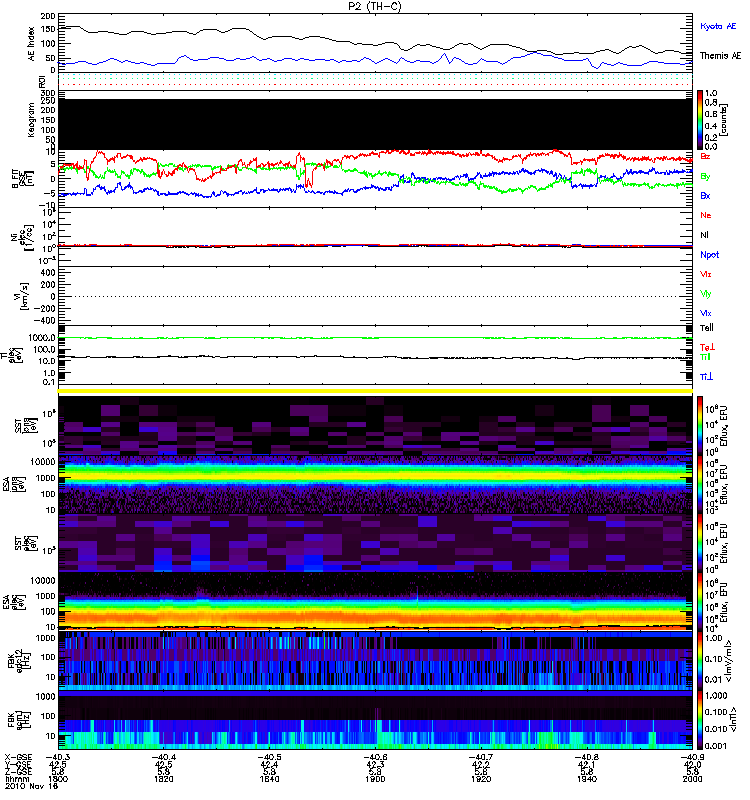Screen dimensions: 750x800
Task: Click the ESA electron energy spectrogram panel
Action: 375,601
